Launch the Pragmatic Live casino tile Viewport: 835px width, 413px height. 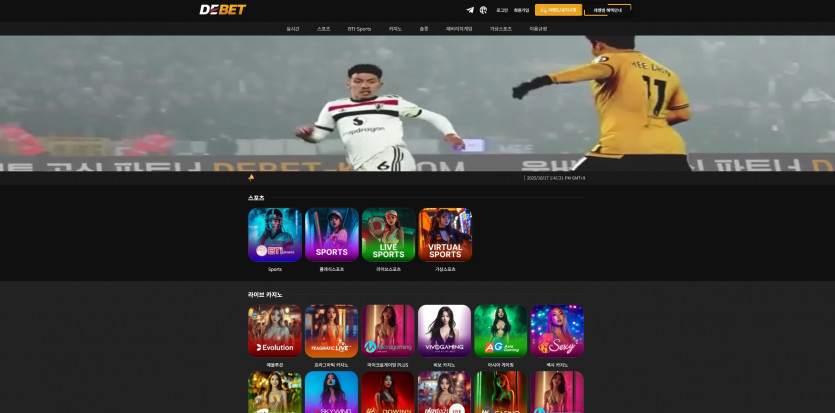(x=331, y=331)
